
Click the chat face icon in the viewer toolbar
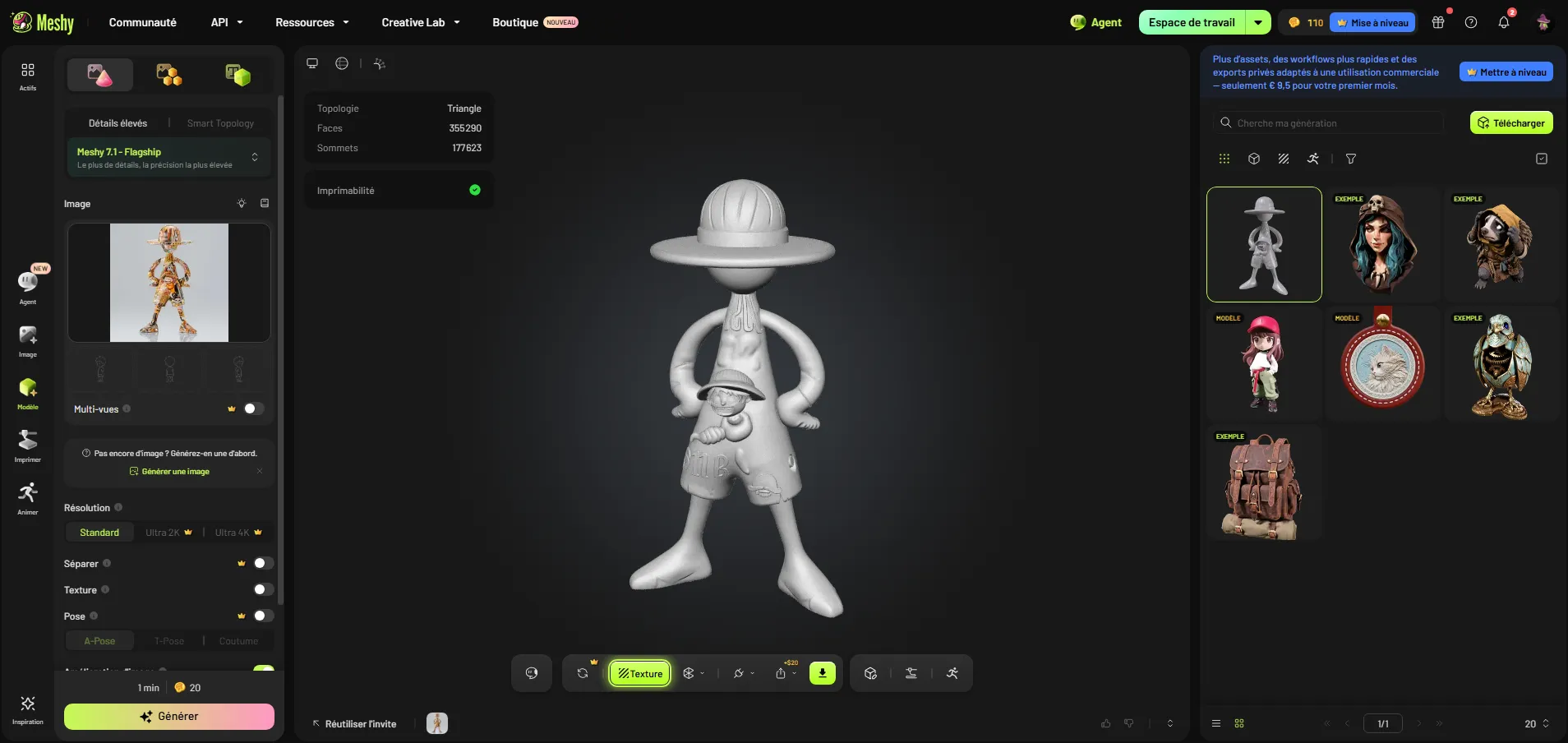click(x=532, y=673)
